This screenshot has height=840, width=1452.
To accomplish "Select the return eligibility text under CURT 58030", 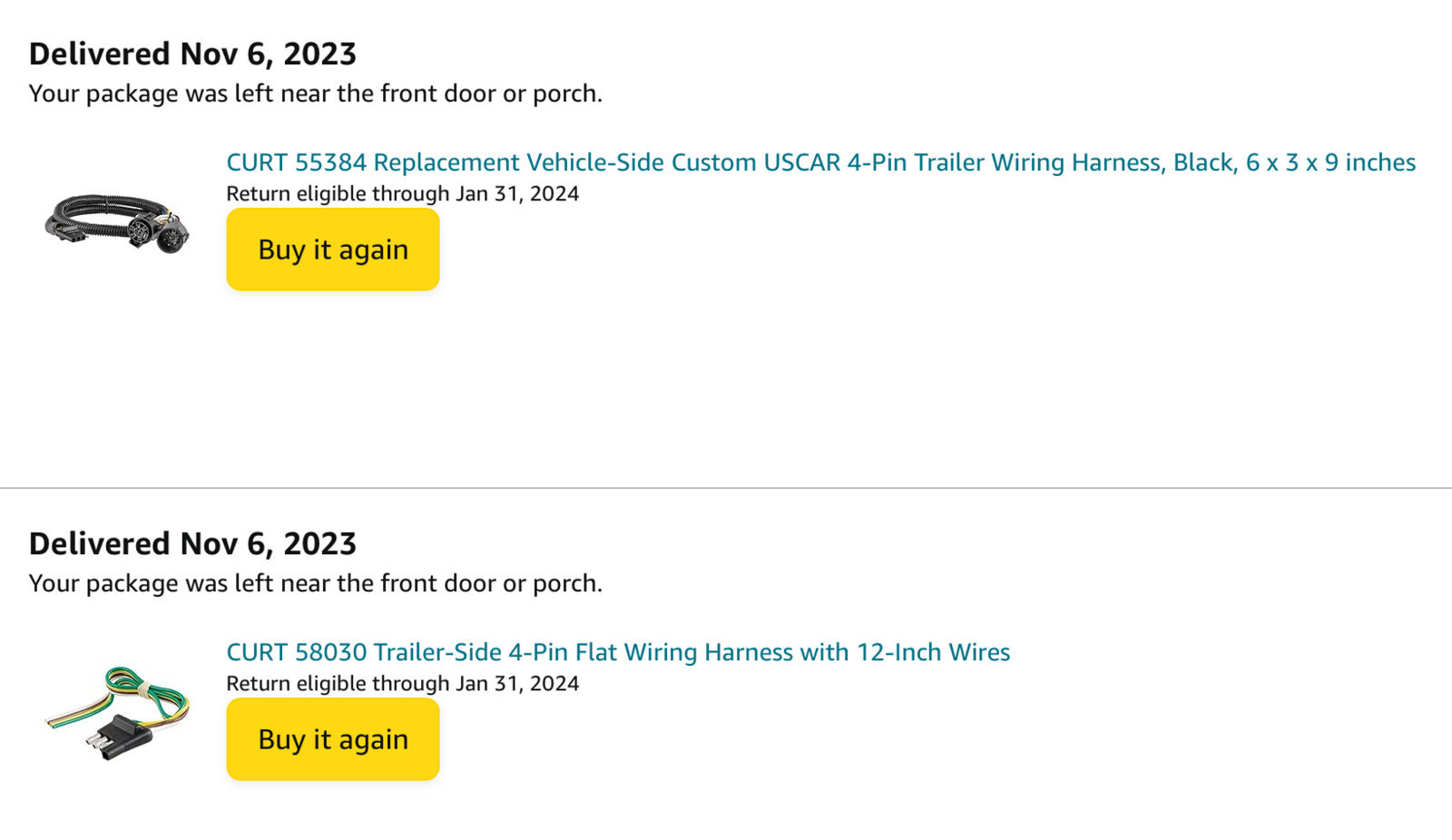I will (402, 684).
